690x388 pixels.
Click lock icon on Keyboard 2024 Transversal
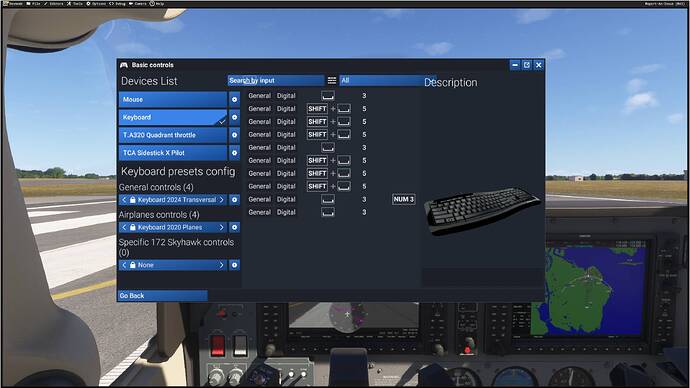(x=132, y=200)
